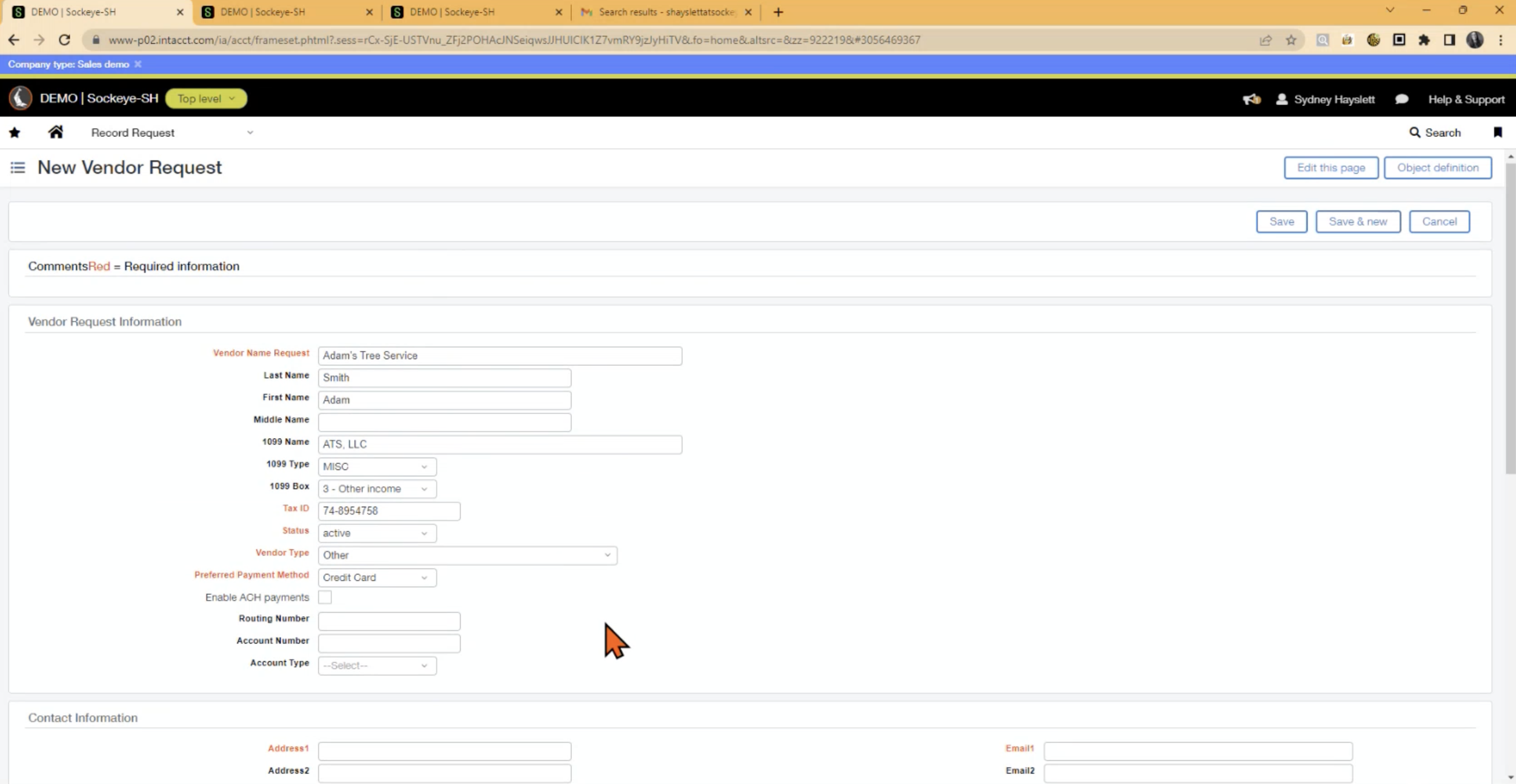This screenshot has width=1516, height=784.
Task: Open the list menu icon beside New Vendor Request
Action: click(x=18, y=168)
